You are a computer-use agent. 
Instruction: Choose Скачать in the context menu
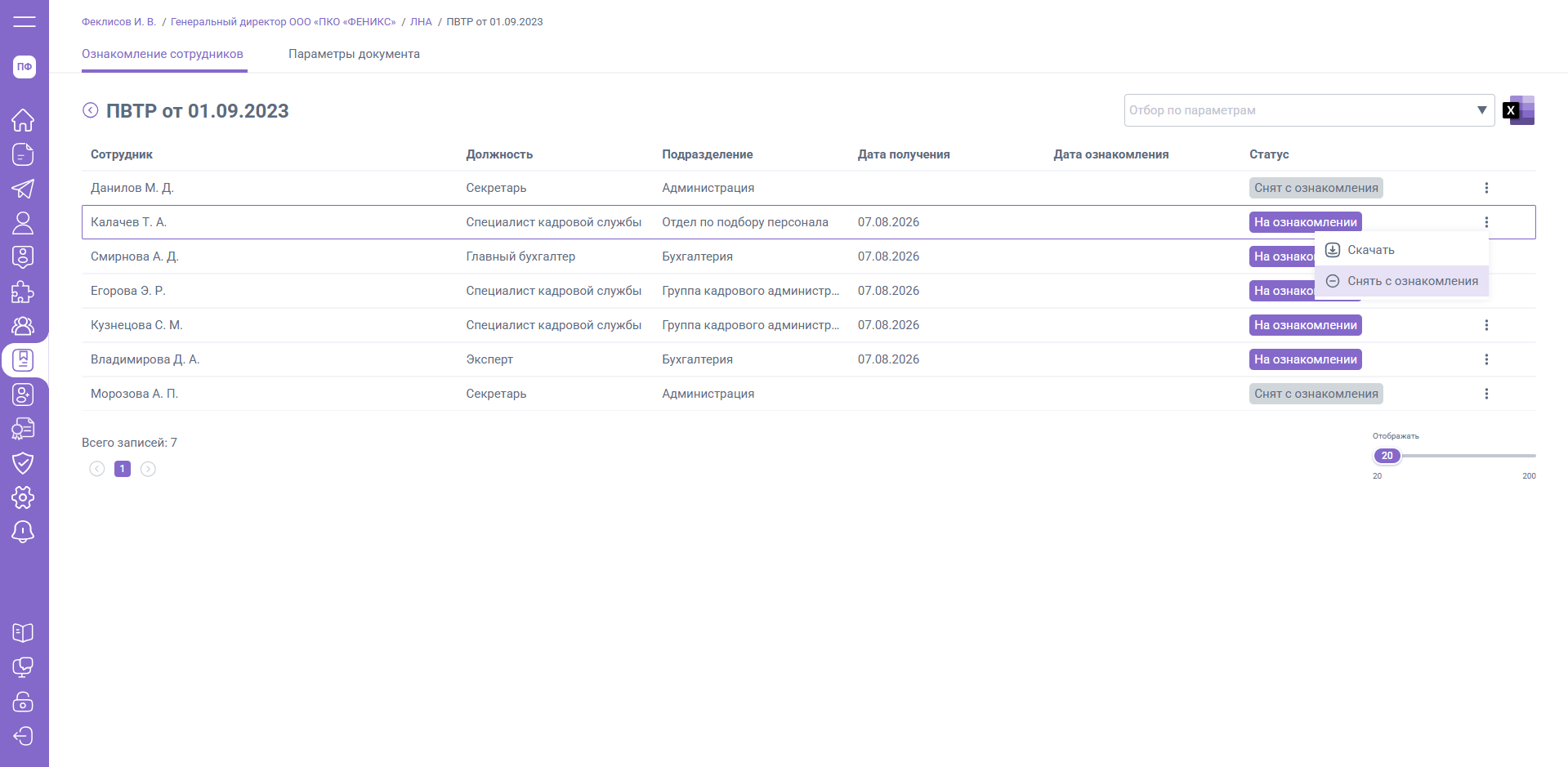[1401, 250]
